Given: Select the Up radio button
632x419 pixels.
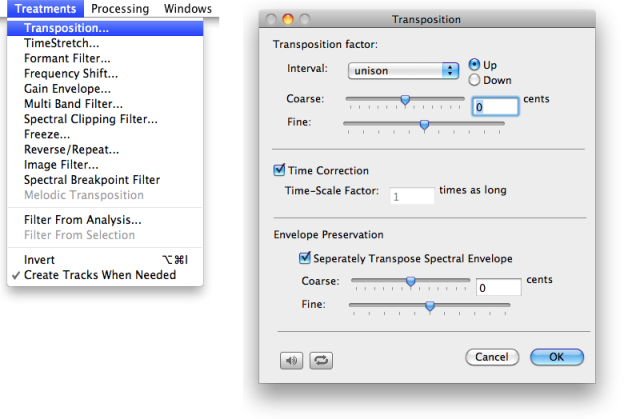Looking at the screenshot, I should (474, 64).
